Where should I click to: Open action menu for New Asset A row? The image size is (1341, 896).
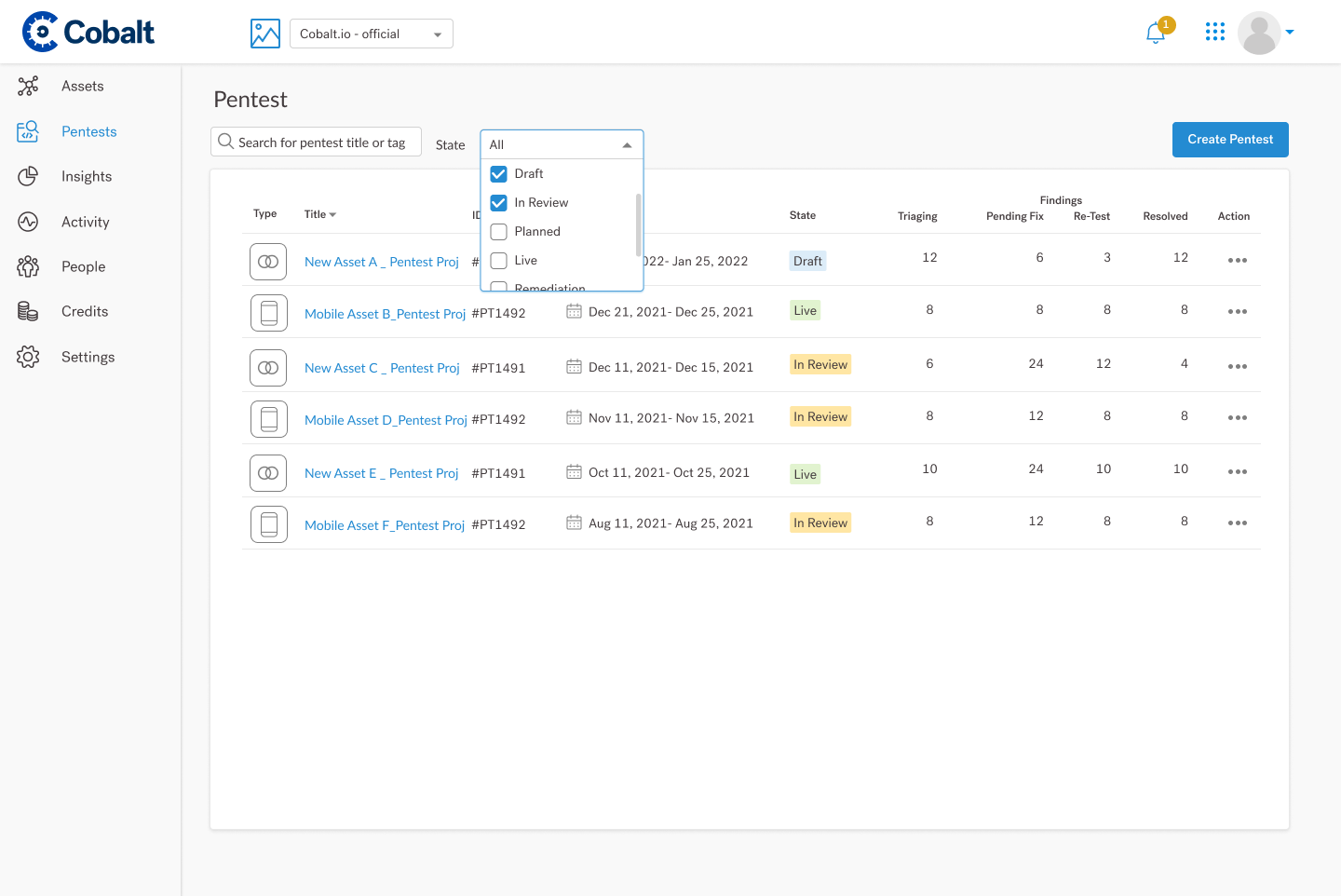point(1237,261)
